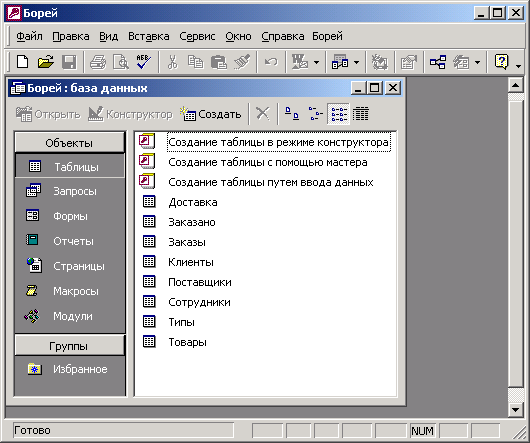Open the Файл menu

[29, 36]
